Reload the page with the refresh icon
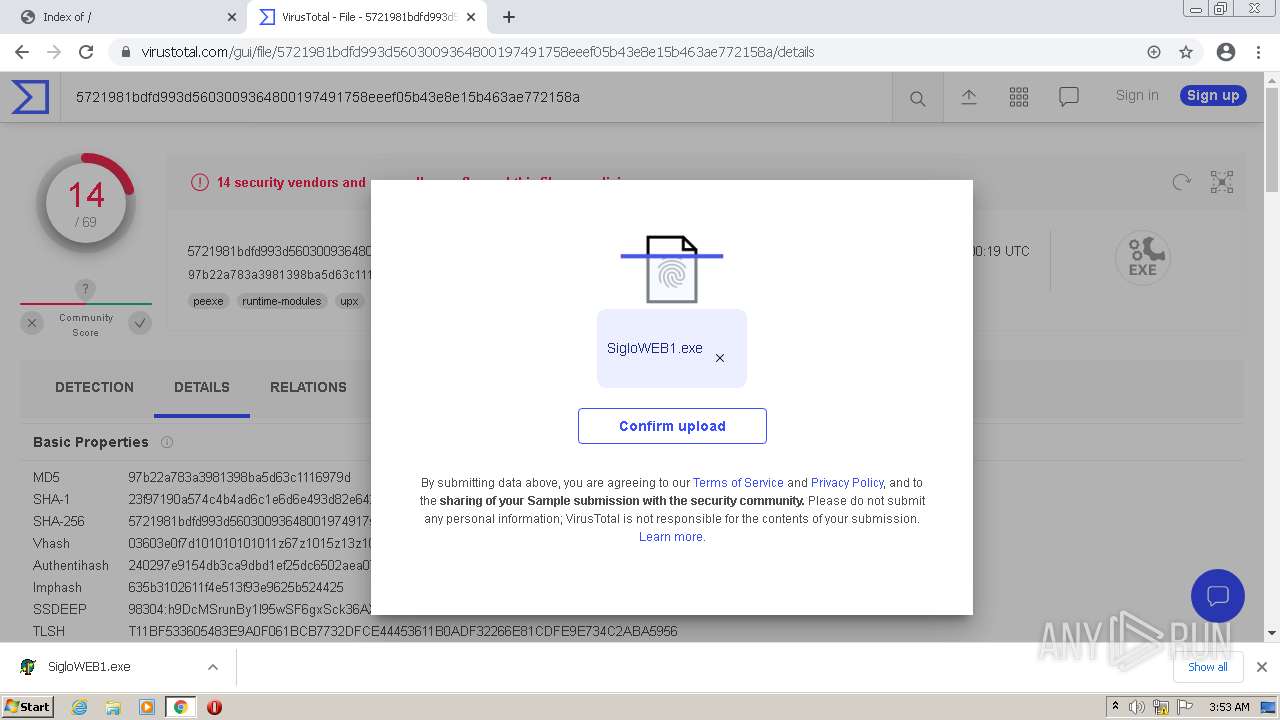This screenshot has height=720, width=1280. coord(86,52)
